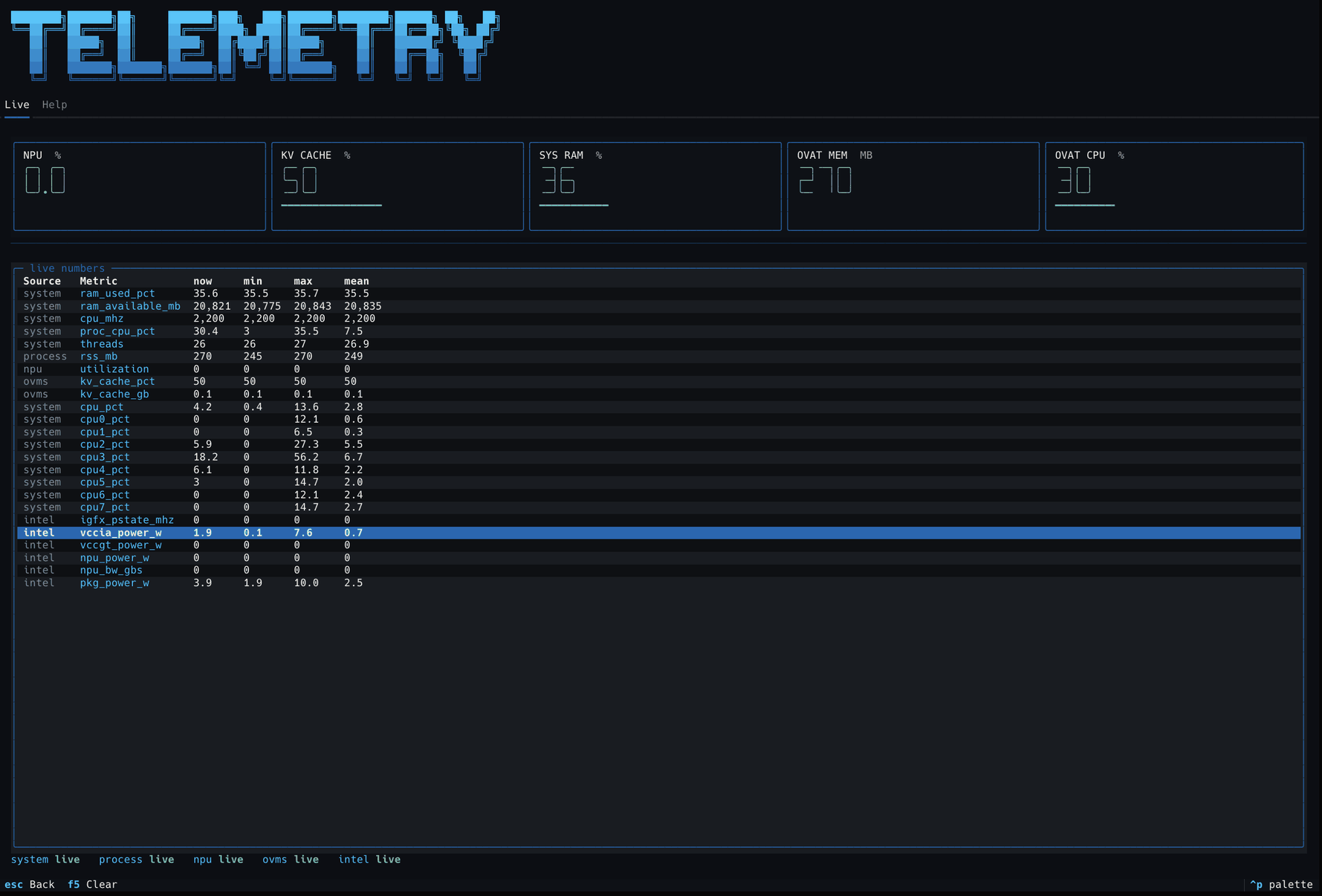Open the Help tab
Image resolution: width=1322 pixels, height=896 pixels.
(x=54, y=105)
